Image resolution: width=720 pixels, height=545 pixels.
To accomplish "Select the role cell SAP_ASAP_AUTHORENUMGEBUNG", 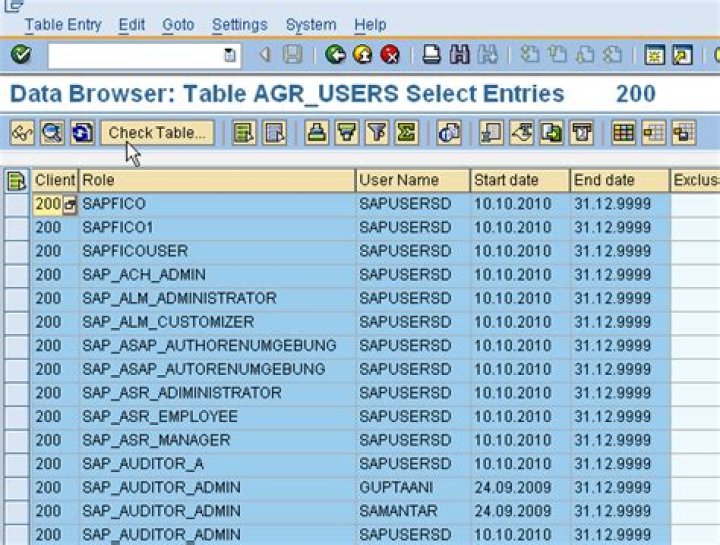I will click(x=217, y=346).
